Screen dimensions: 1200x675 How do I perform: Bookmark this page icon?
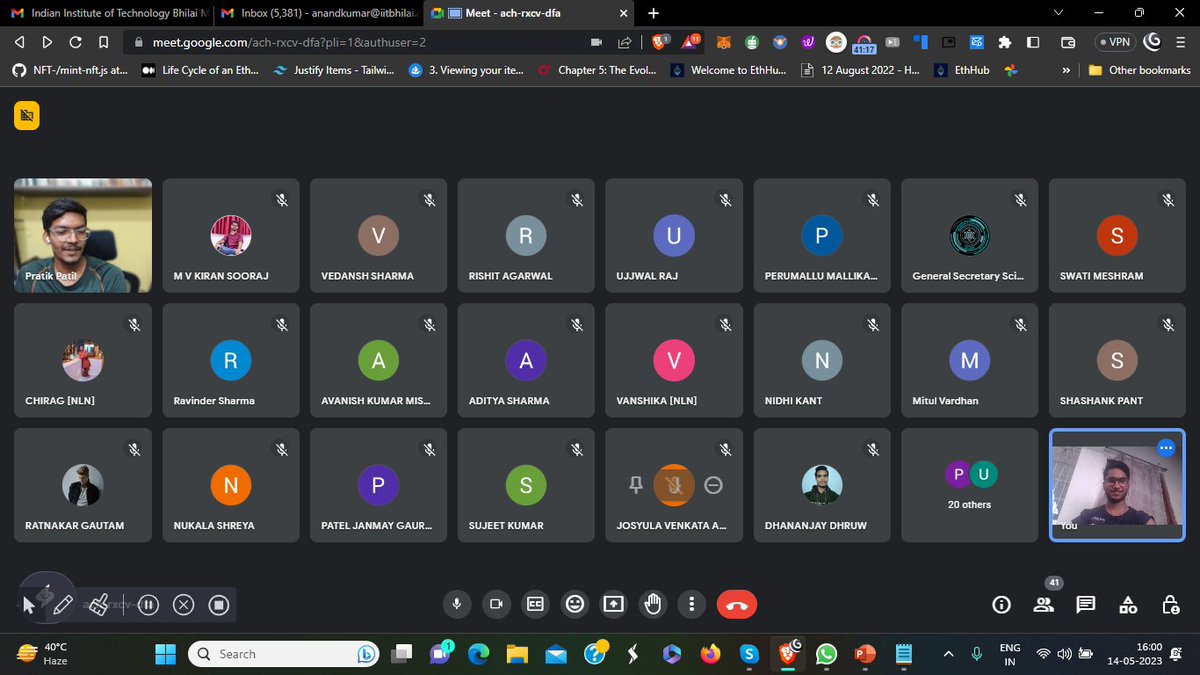[102, 42]
